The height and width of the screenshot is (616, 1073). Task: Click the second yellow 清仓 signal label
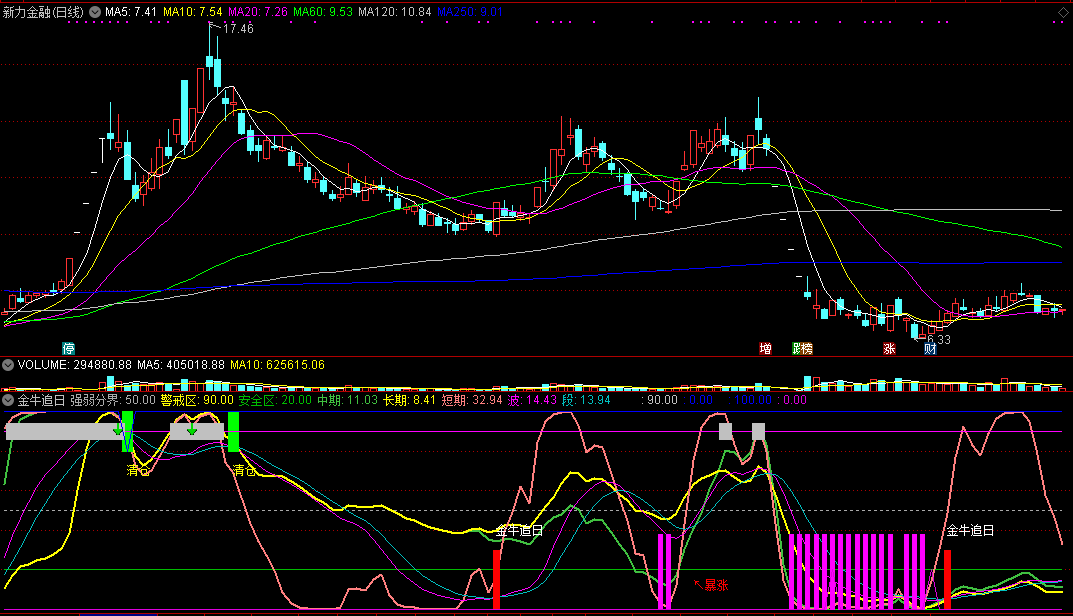coord(244,470)
